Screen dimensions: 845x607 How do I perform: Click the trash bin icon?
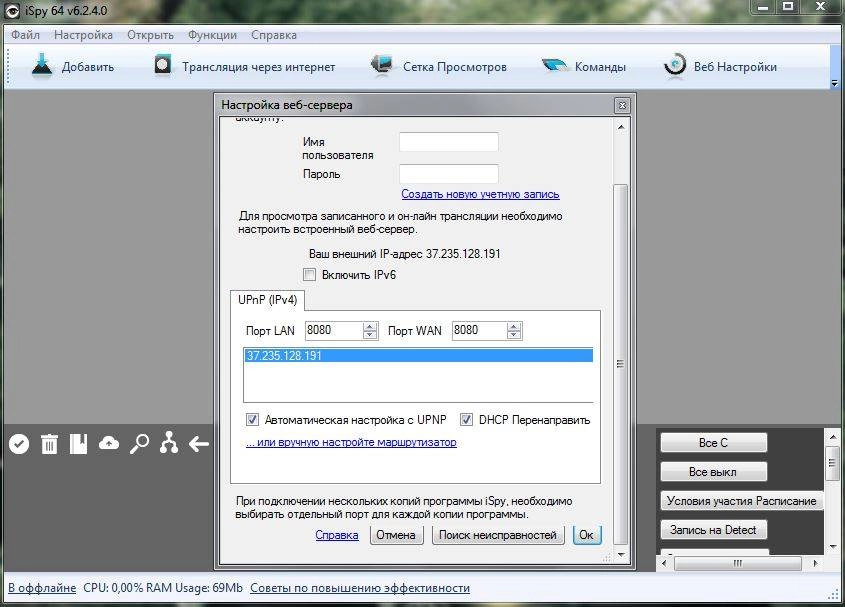(49, 444)
